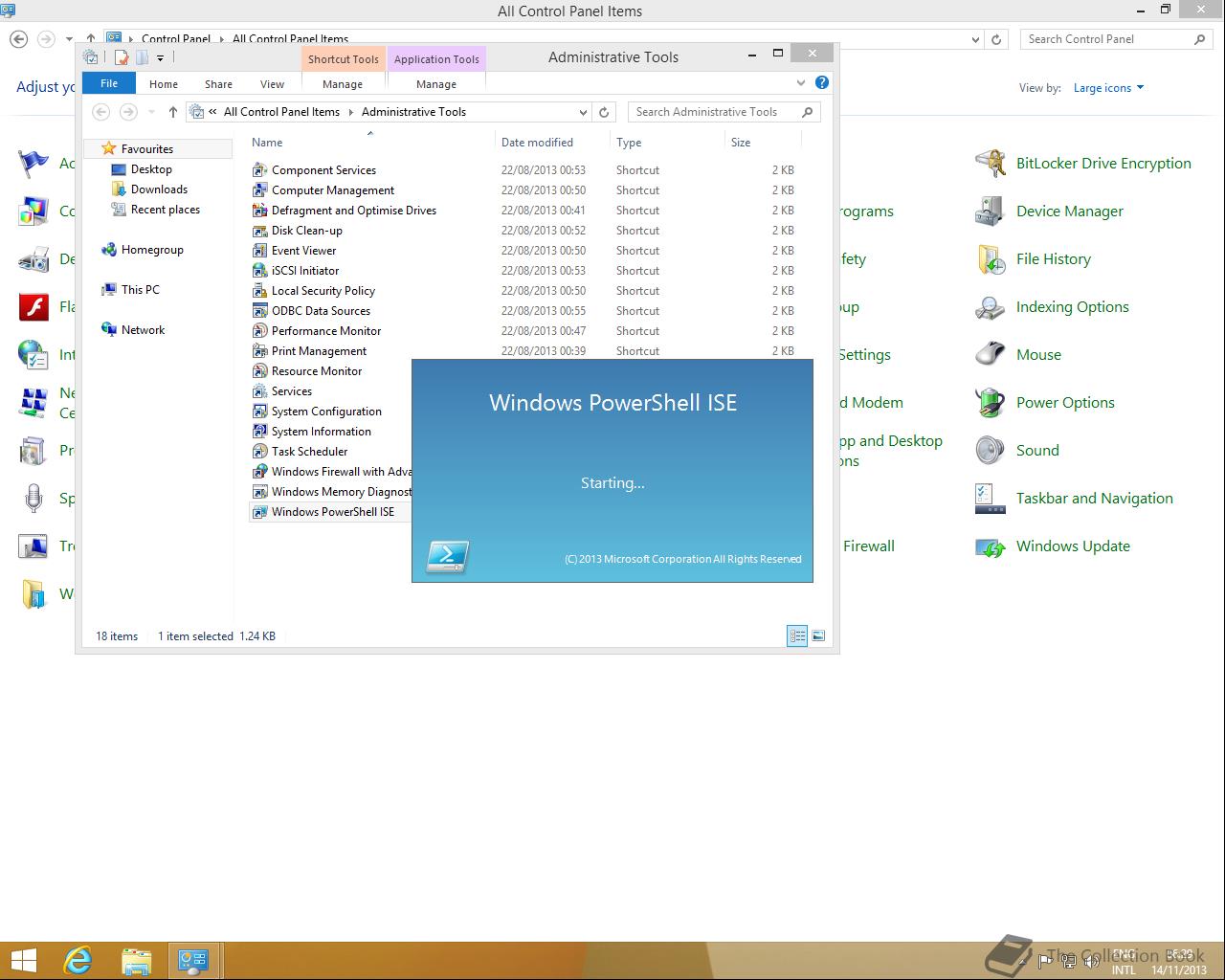The height and width of the screenshot is (980, 1225).
Task: Open Mouse icon in Control Panel
Action: click(x=990, y=355)
